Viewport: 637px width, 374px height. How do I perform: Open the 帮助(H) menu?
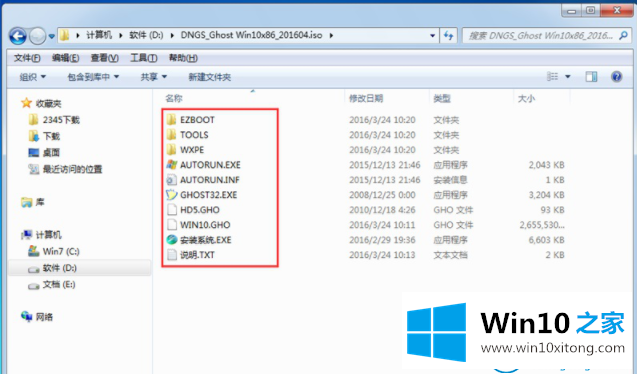point(183,58)
